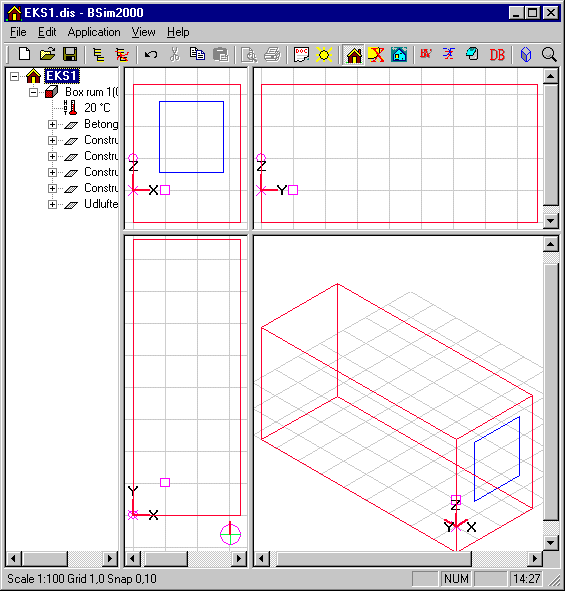Image resolution: width=565 pixels, height=591 pixels.
Task: Expand the Betong tree item
Action: point(52,124)
